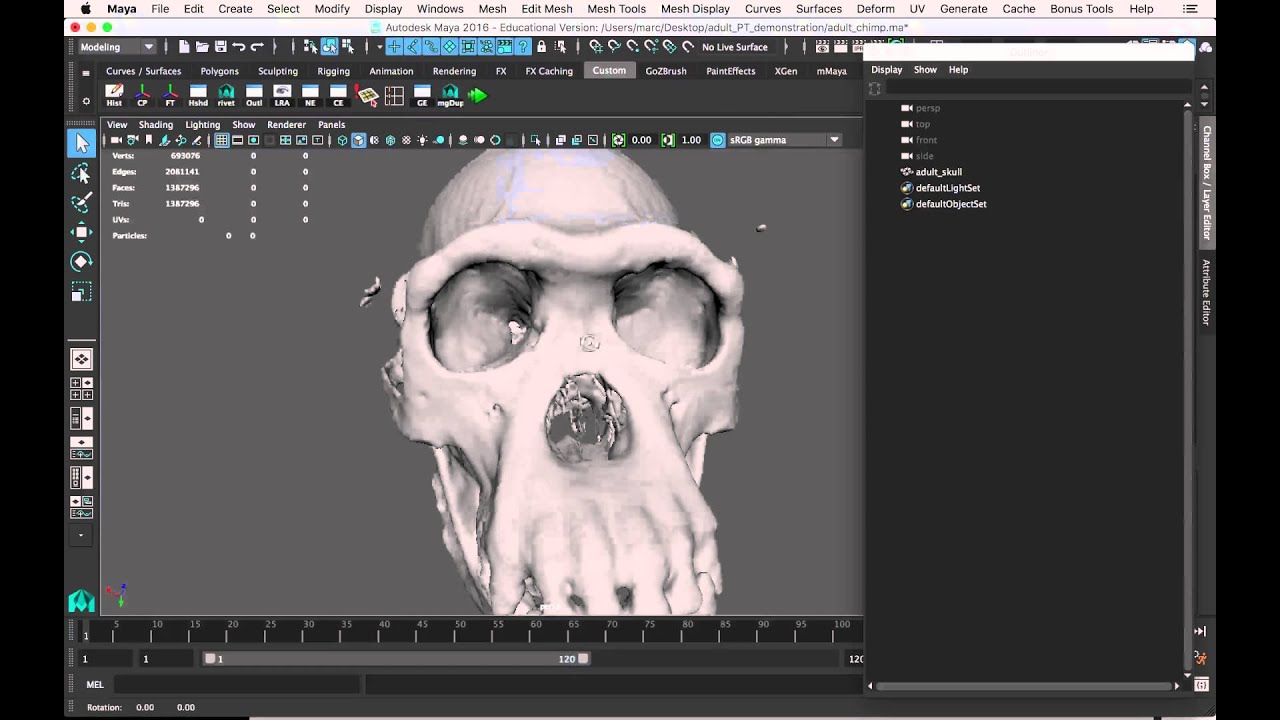Click the Open Scene folder icon

point(202,47)
